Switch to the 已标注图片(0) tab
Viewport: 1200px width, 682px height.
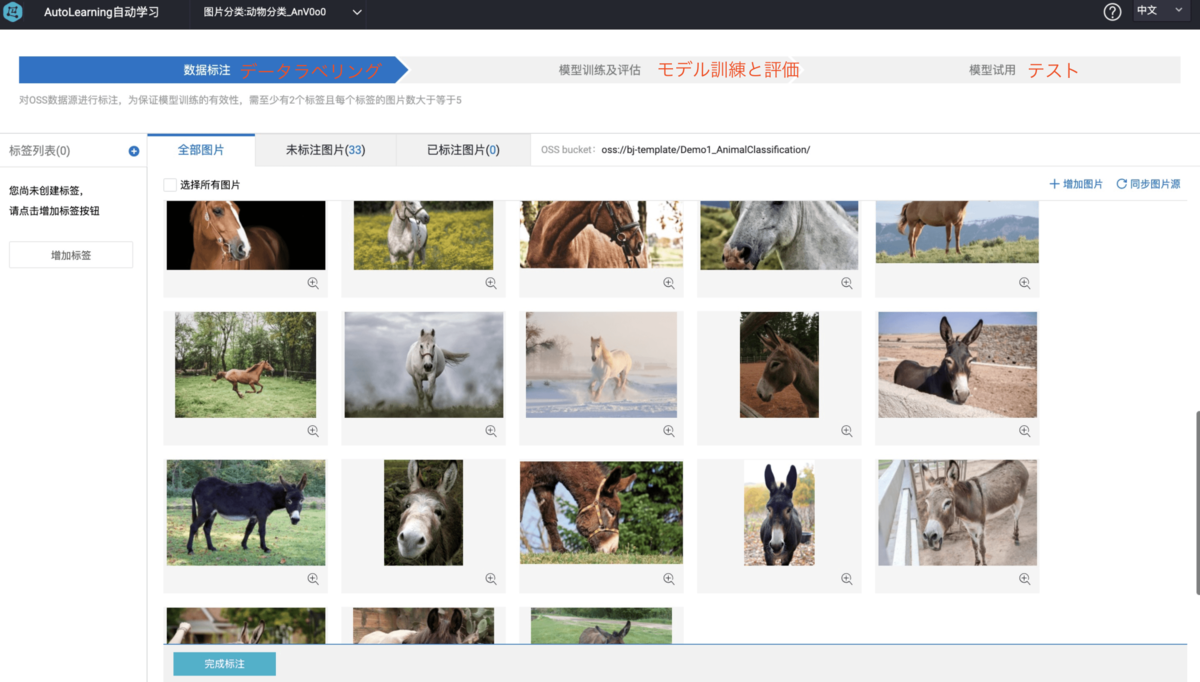463,150
